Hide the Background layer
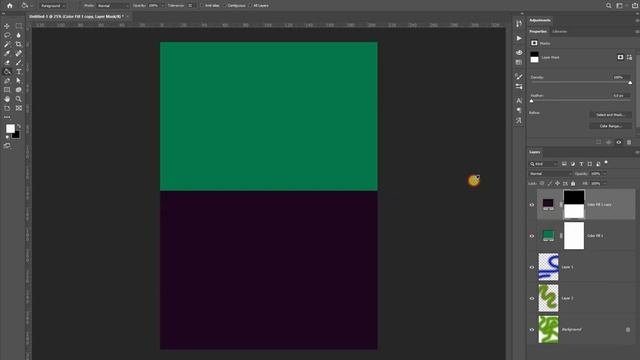Screen dimensions: 640x360 click(532, 330)
